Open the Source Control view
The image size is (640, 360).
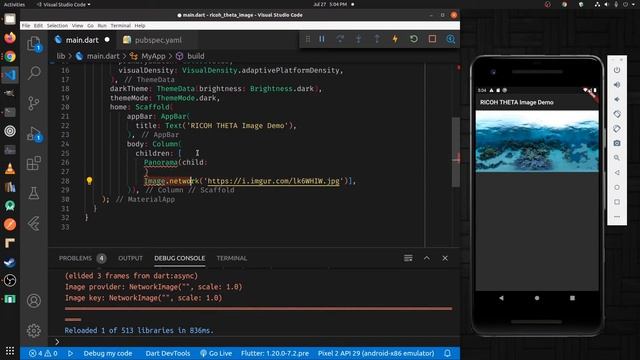34,103
